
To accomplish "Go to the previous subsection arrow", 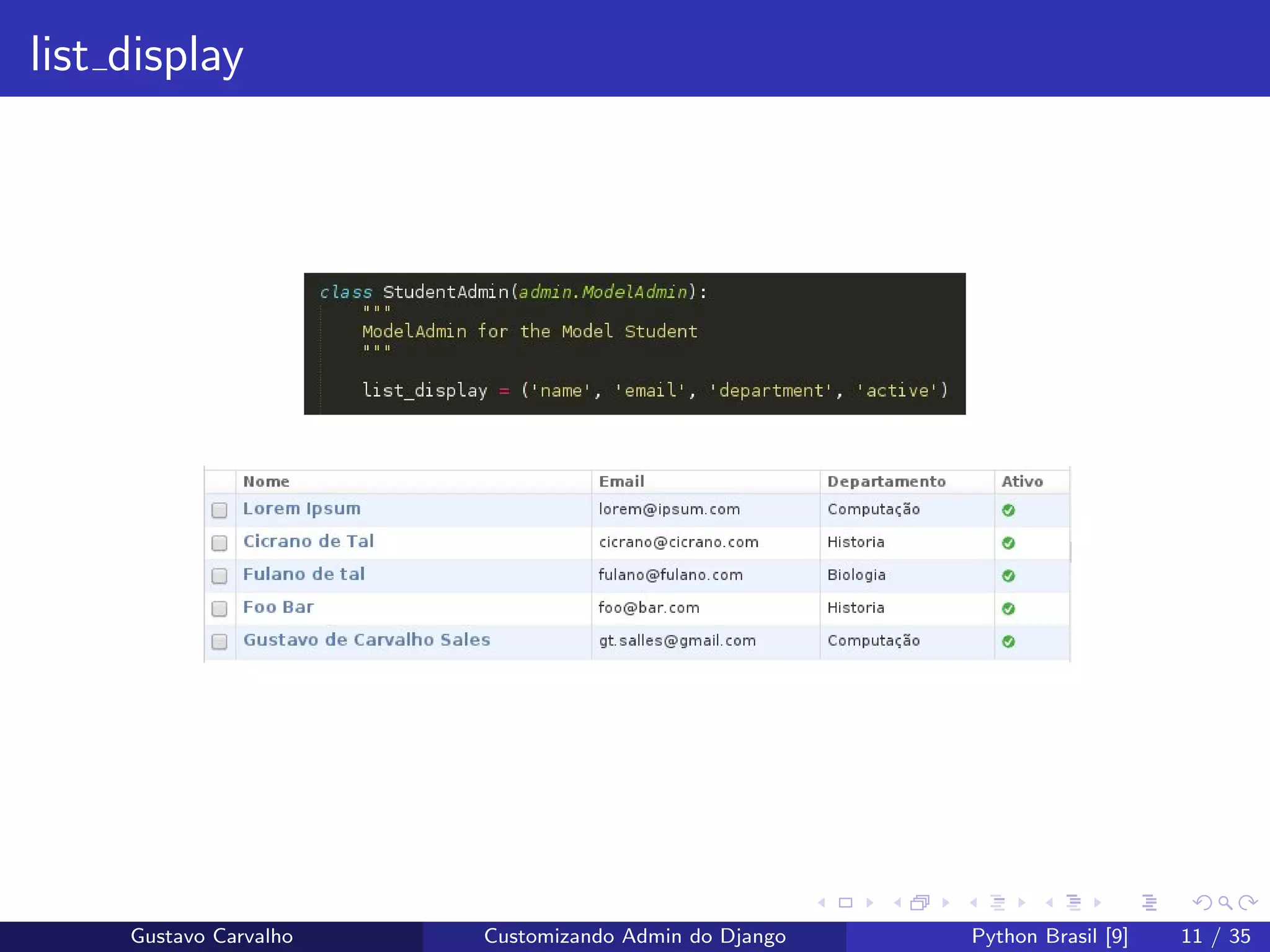I will click(x=974, y=903).
